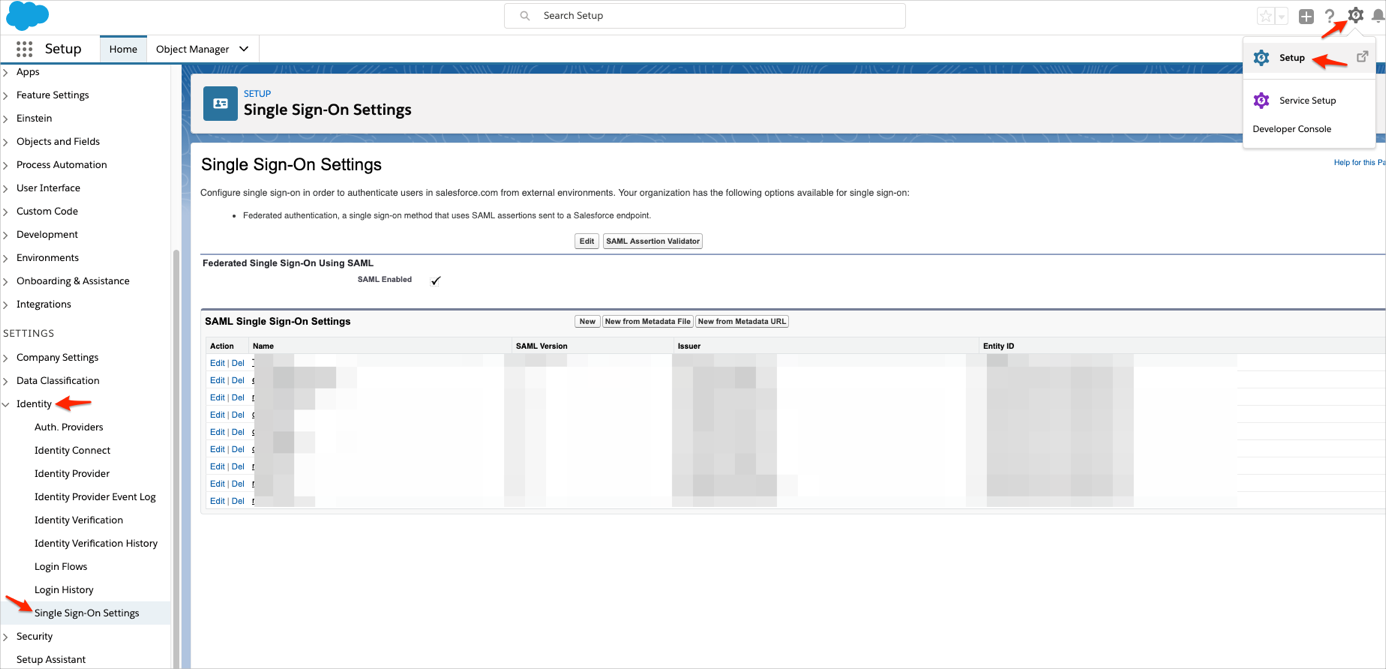Click into the Search Setup field

(705, 16)
